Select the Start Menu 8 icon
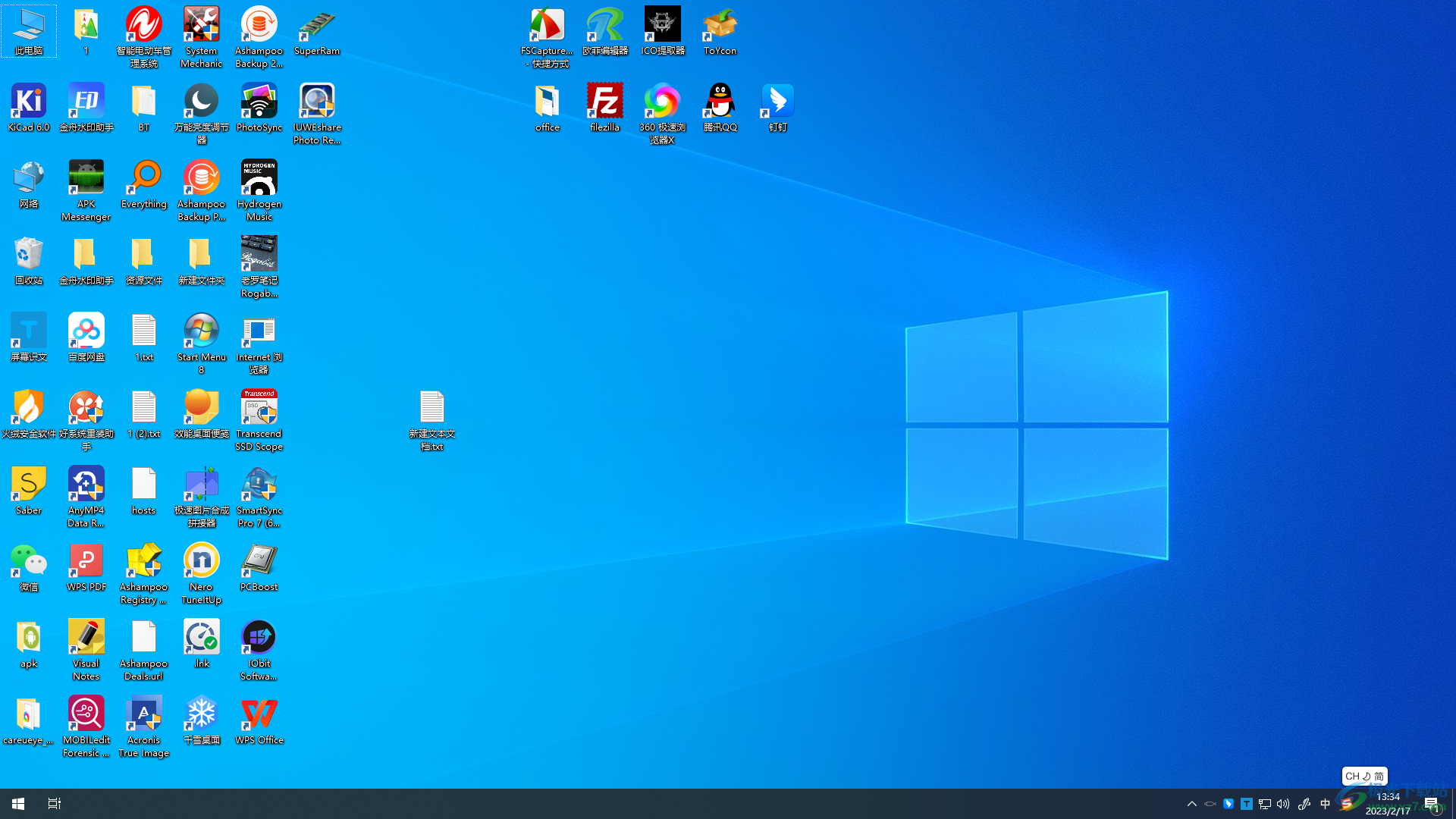This screenshot has height=819, width=1456. click(202, 344)
